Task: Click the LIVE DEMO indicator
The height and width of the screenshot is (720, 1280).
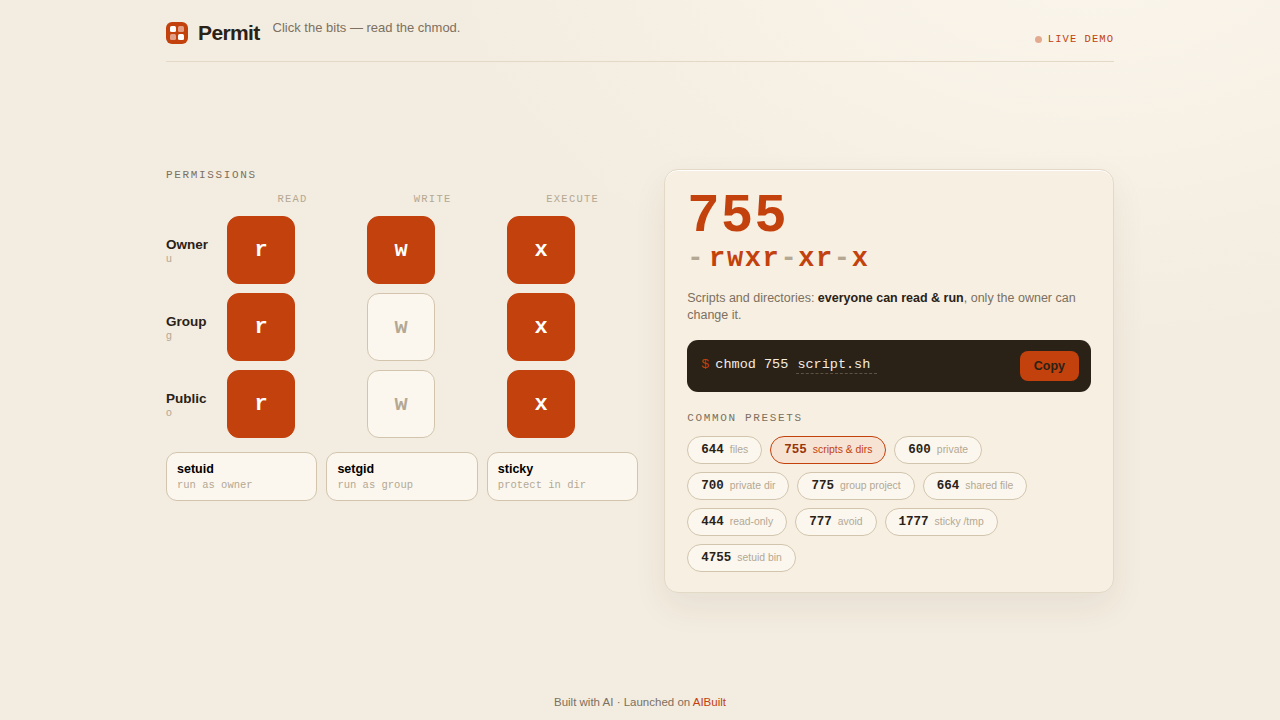Action: tap(1074, 39)
